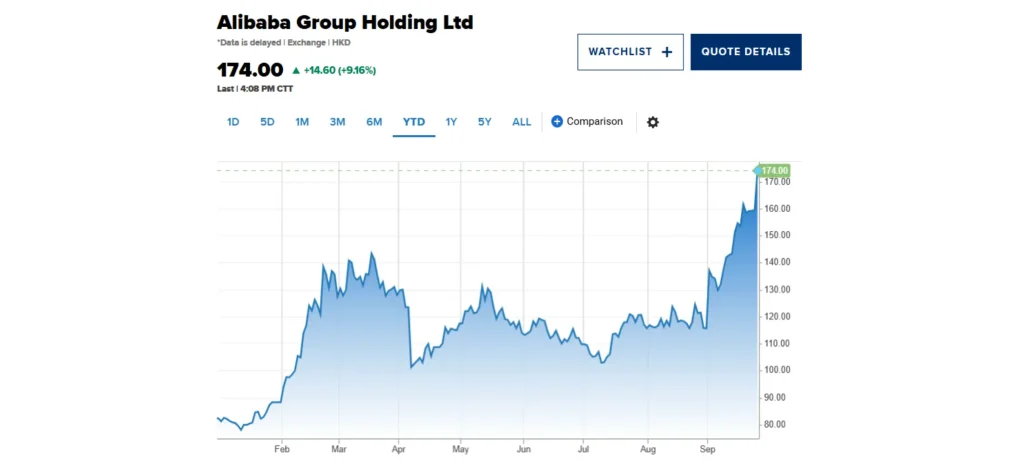1024x461 pixels.
Task: Click the blue plus Comparison icon
Action: [x=557, y=122]
